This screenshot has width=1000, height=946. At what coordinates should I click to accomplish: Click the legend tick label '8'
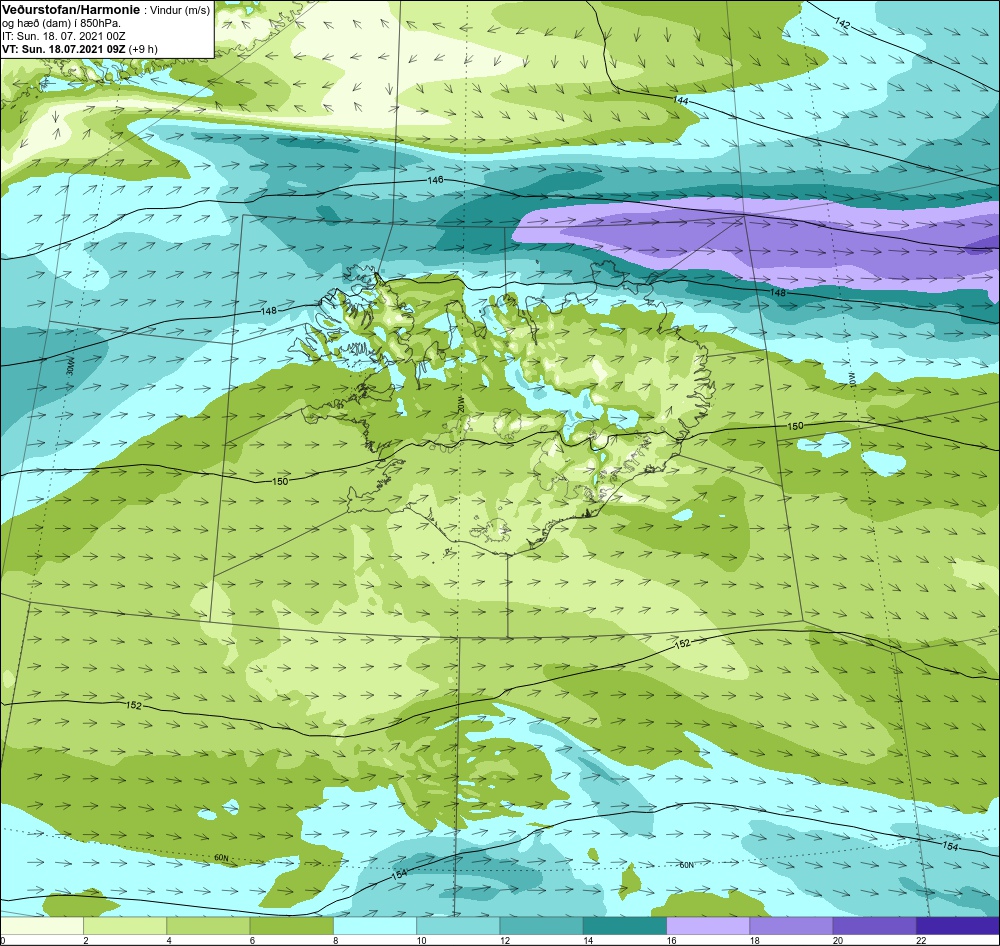335,940
